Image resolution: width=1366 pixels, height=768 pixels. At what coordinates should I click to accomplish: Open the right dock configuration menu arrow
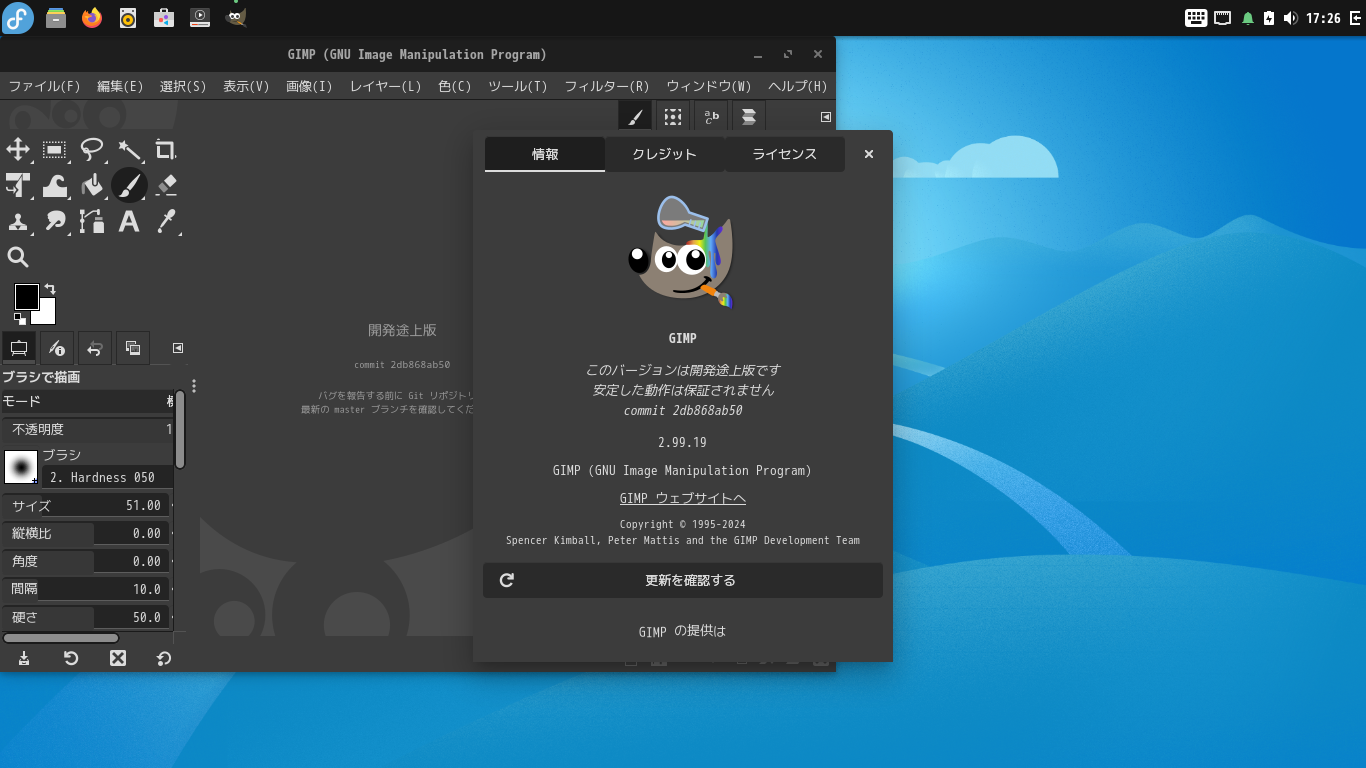[x=826, y=117]
